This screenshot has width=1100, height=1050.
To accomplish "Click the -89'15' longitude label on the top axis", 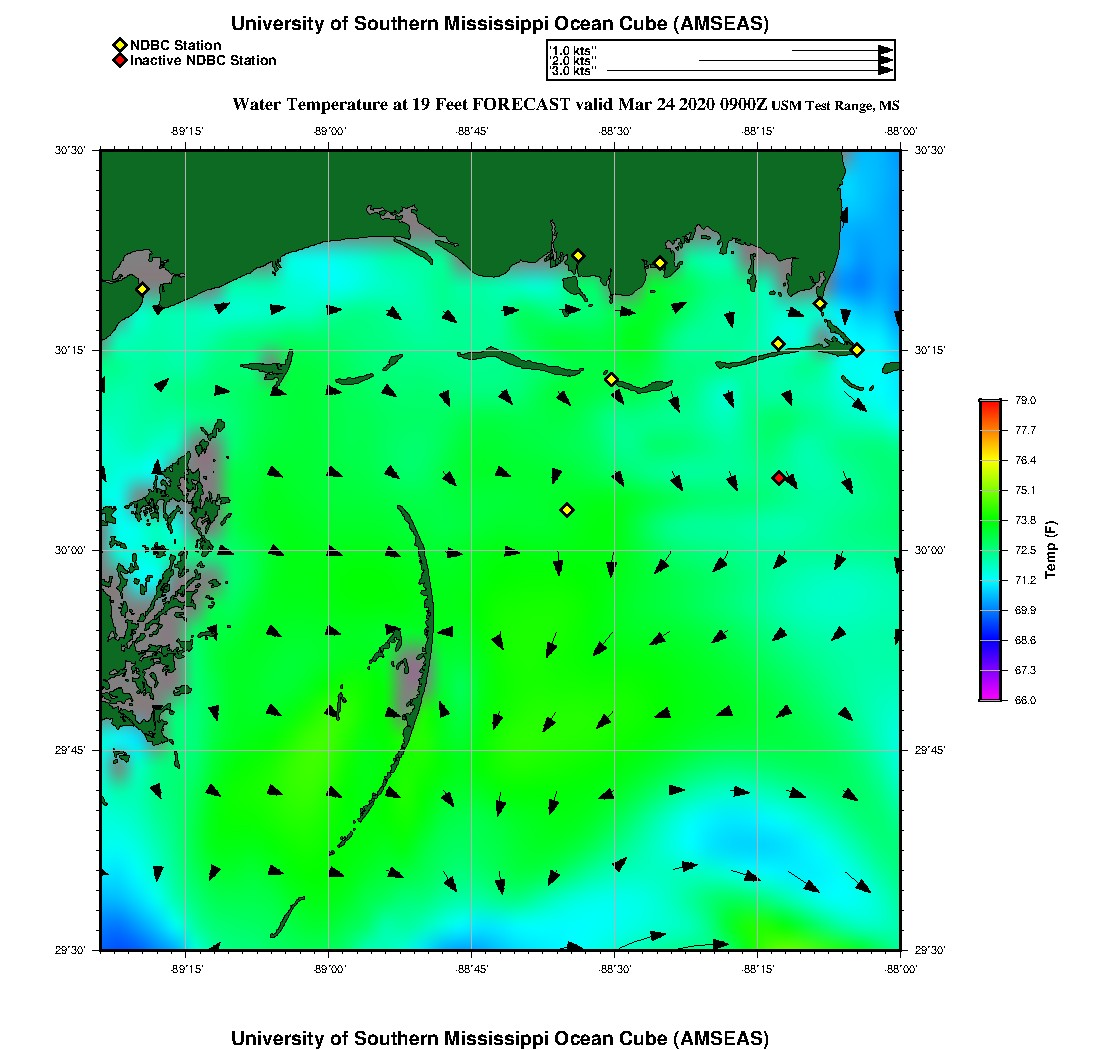I will pos(186,131).
